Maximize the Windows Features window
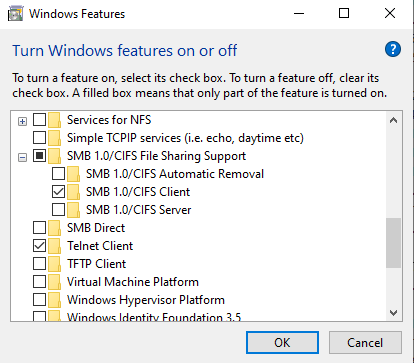Screen dimensions: 414x363 coord(344,14)
